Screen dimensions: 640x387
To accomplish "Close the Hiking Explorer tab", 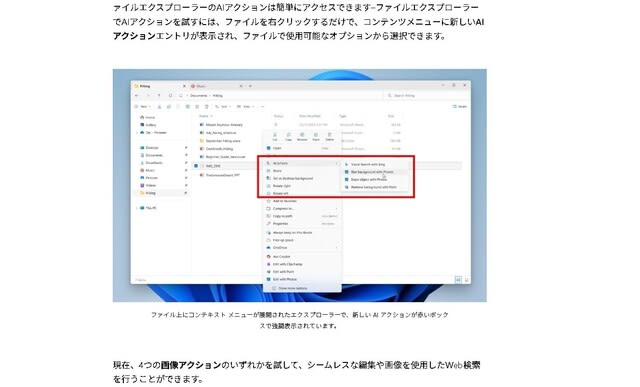I will pyautogui.click(x=184, y=86).
